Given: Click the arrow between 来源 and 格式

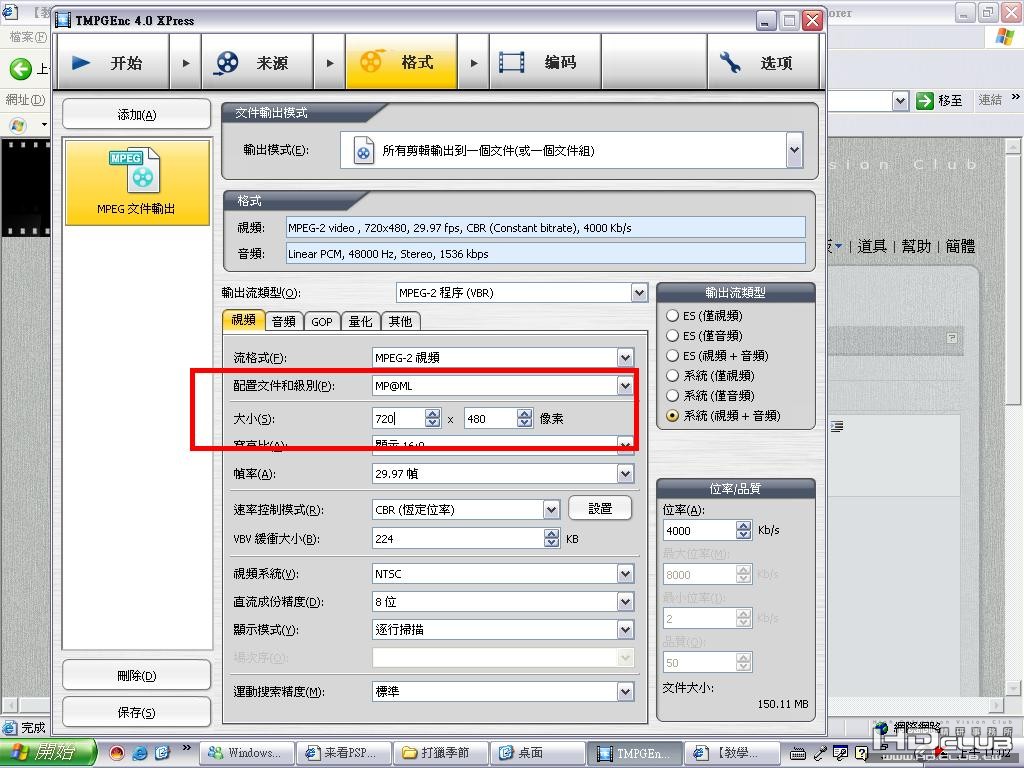Looking at the screenshot, I should pyautogui.click(x=330, y=63).
